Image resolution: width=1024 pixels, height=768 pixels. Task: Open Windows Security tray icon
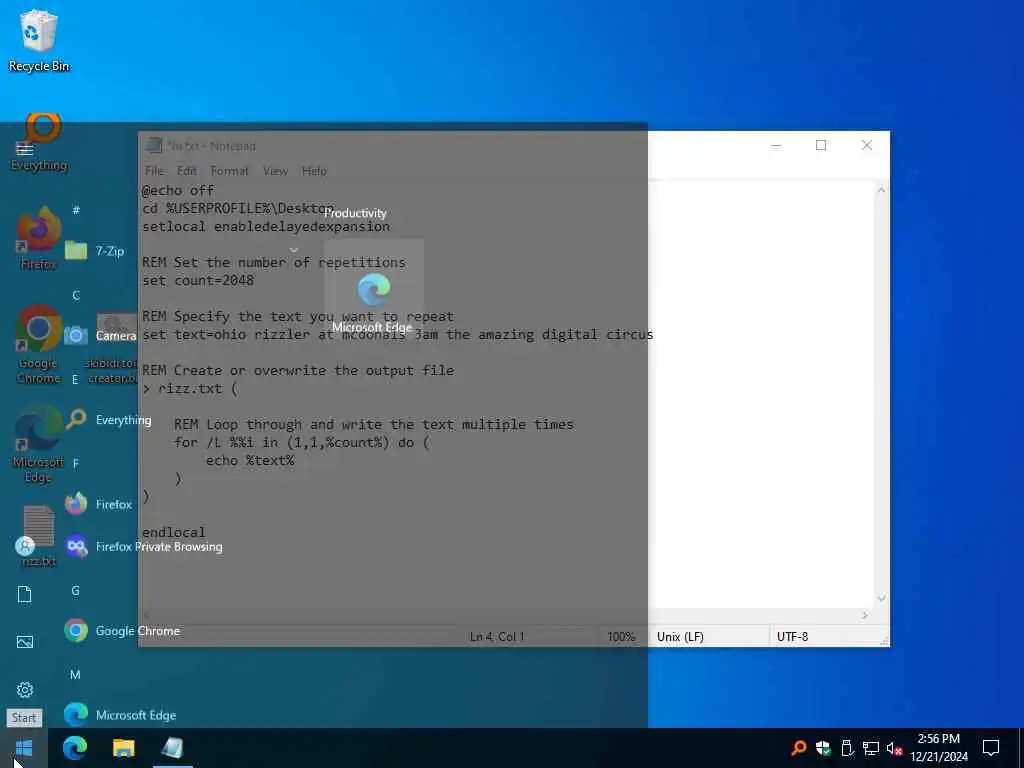pyautogui.click(x=823, y=748)
